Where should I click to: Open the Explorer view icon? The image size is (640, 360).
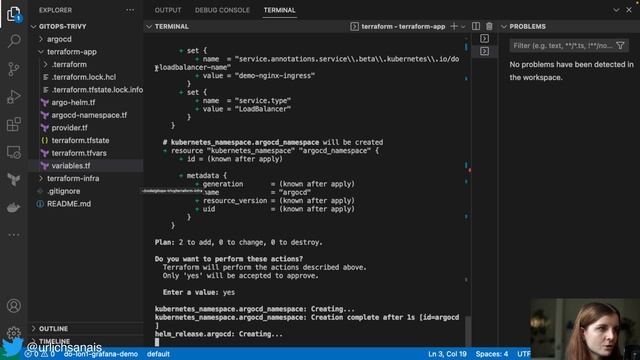[x=13, y=14]
